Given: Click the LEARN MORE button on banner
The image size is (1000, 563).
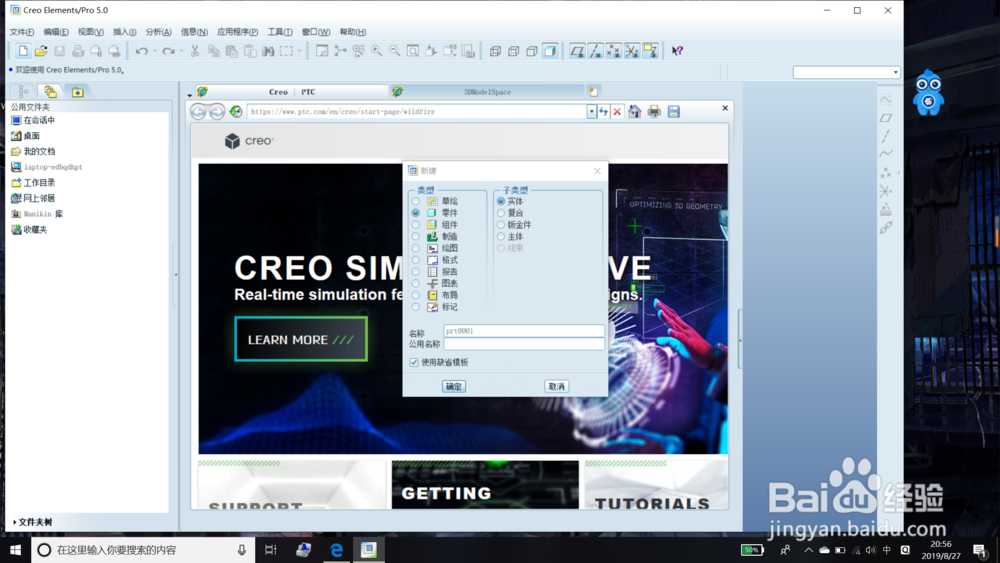Looking at the screenshot, I should [301, 339].
